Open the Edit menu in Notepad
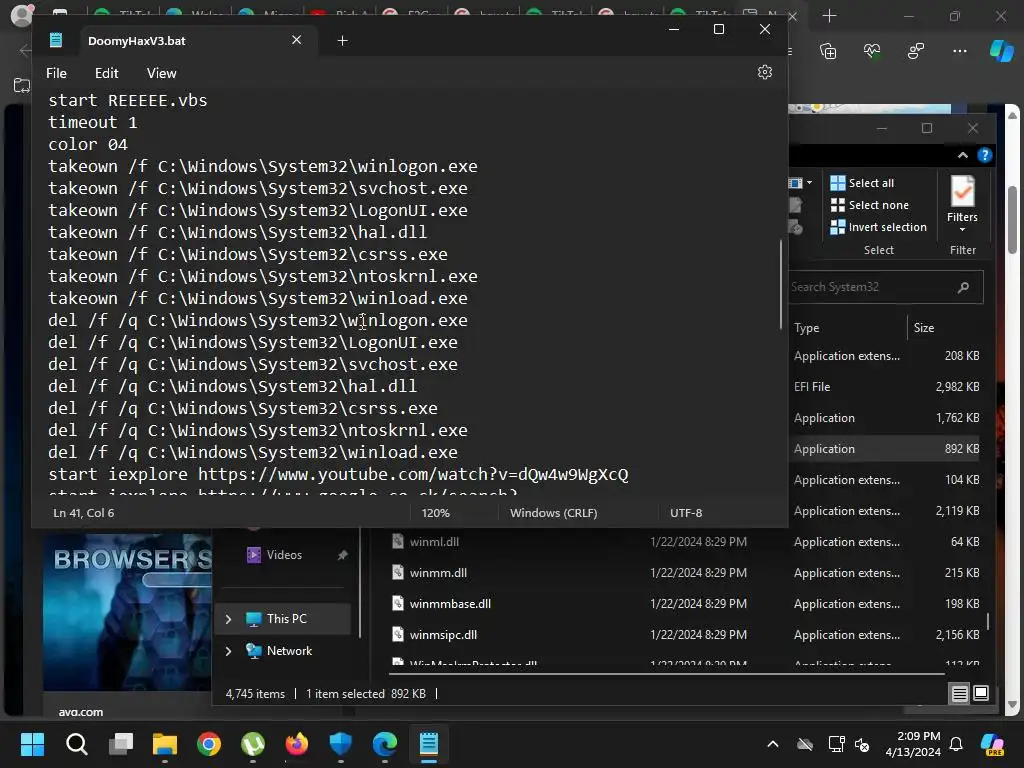This screenshot has width=1024, height=768. click(x=106, y=73)
